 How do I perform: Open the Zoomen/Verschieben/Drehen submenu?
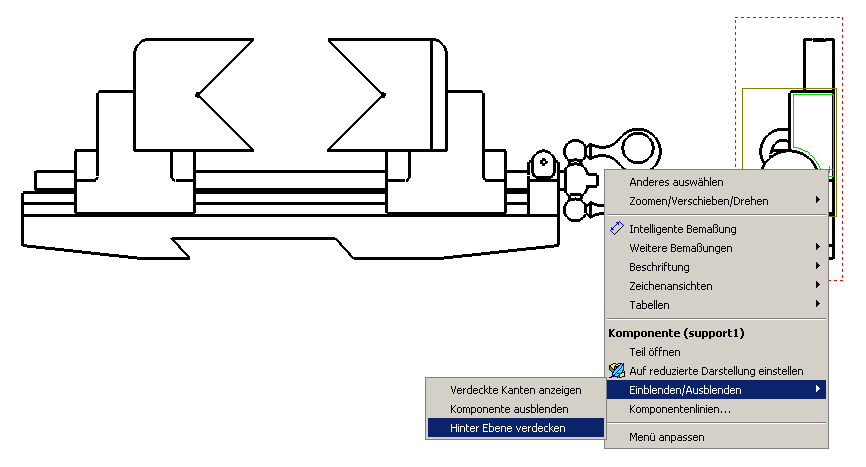point(716,201)
